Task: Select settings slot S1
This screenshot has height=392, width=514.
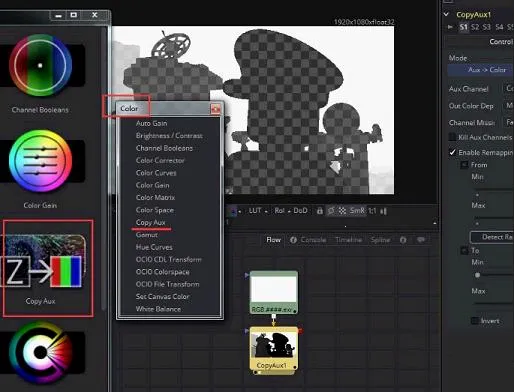Action: (x=464, y=27)
